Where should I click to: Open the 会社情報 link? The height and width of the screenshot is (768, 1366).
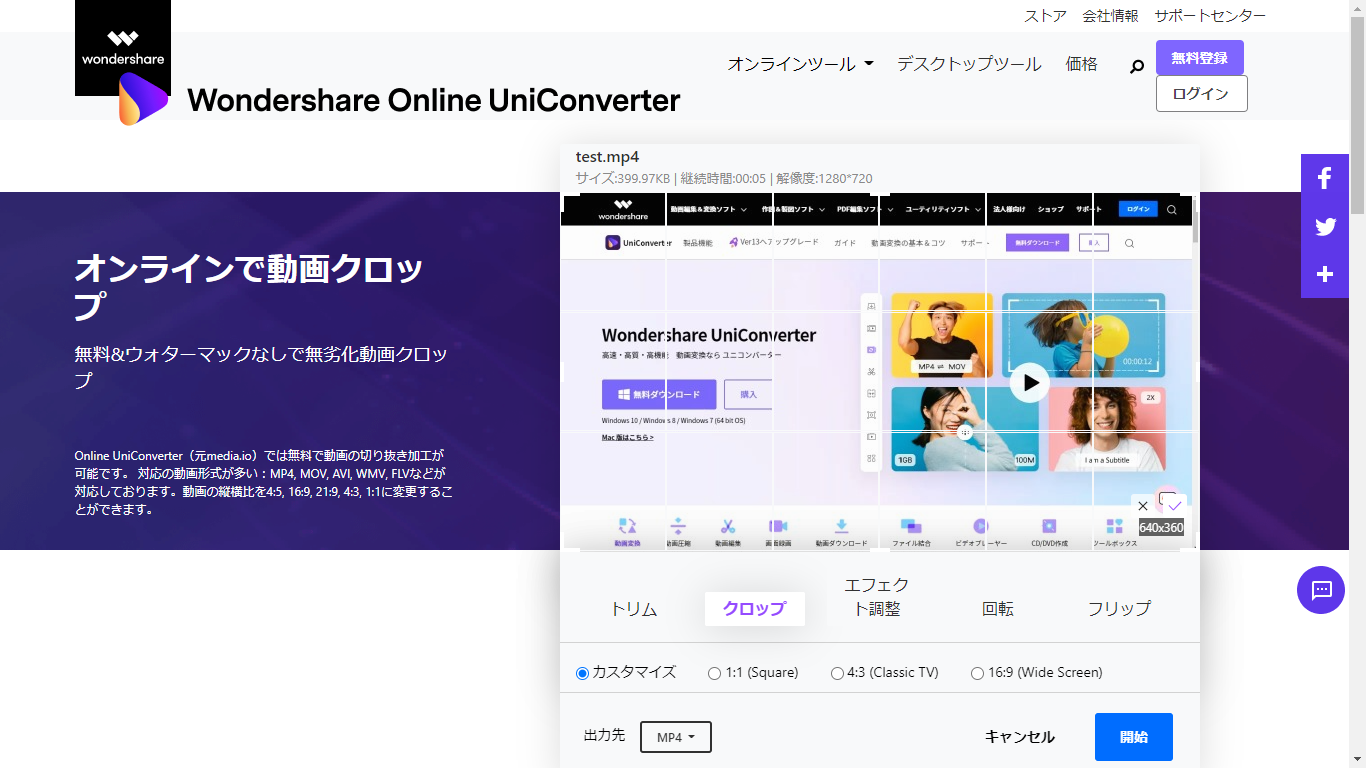[x=1110, y=16]
